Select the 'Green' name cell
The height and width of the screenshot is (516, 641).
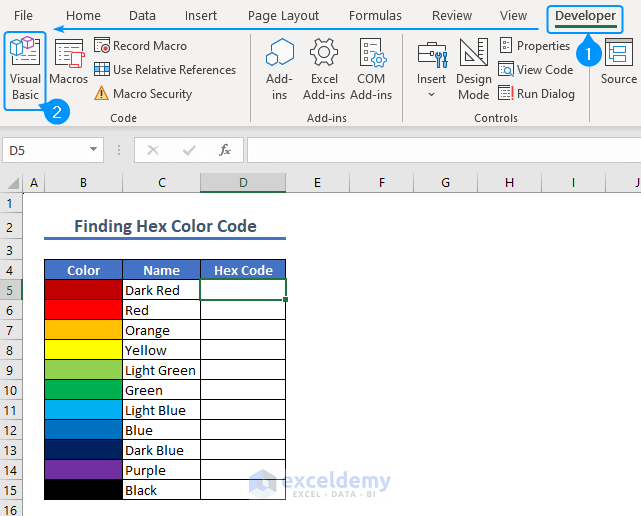point(161,390)
